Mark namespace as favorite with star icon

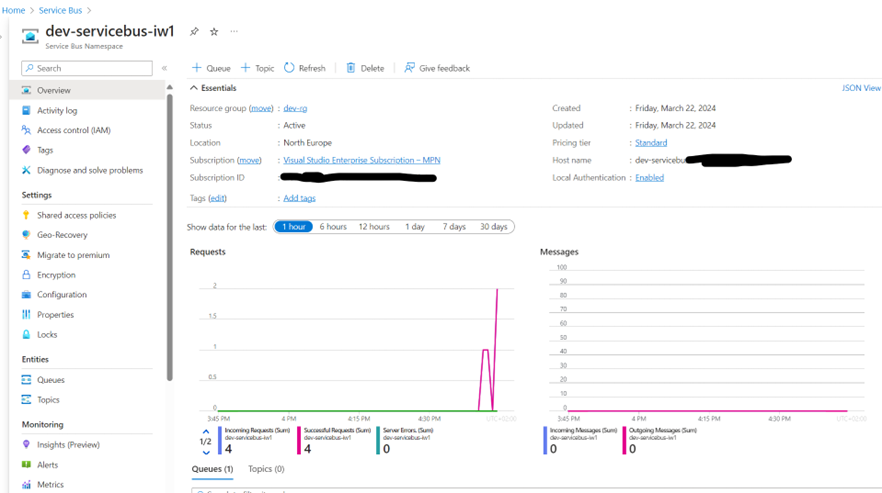pos(214,32)
